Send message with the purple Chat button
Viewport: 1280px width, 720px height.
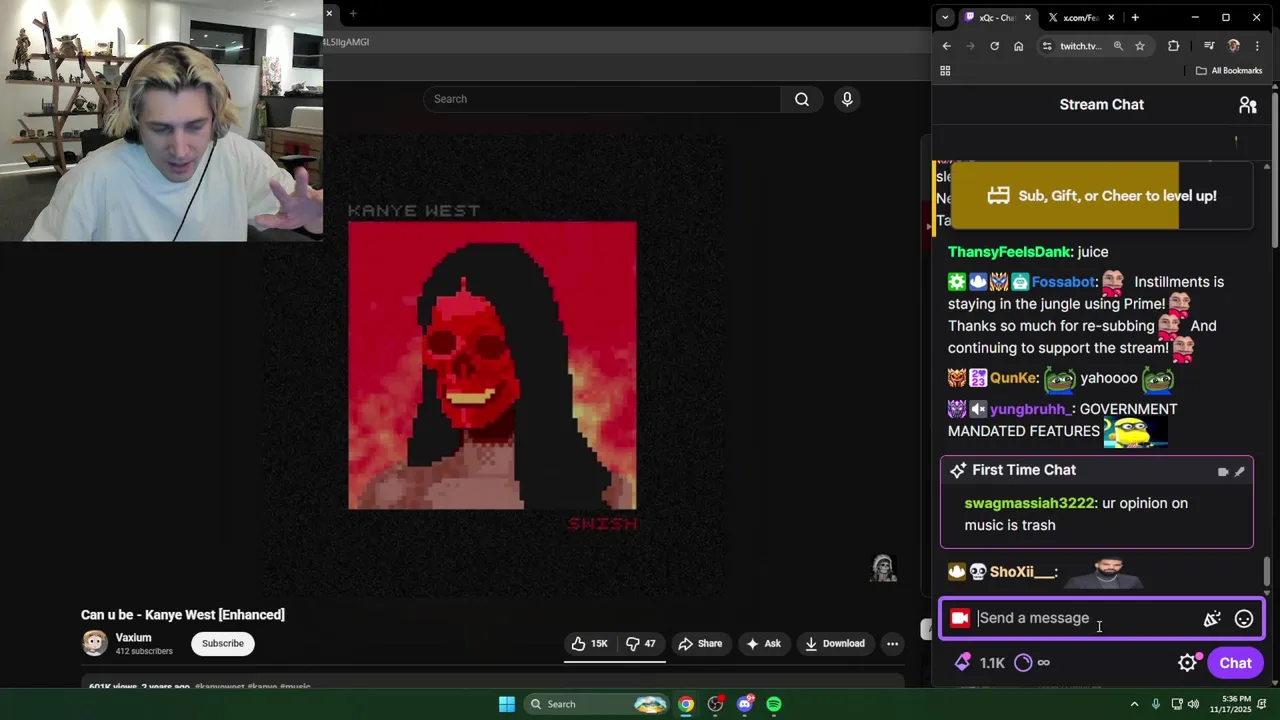pos(1235,663)
